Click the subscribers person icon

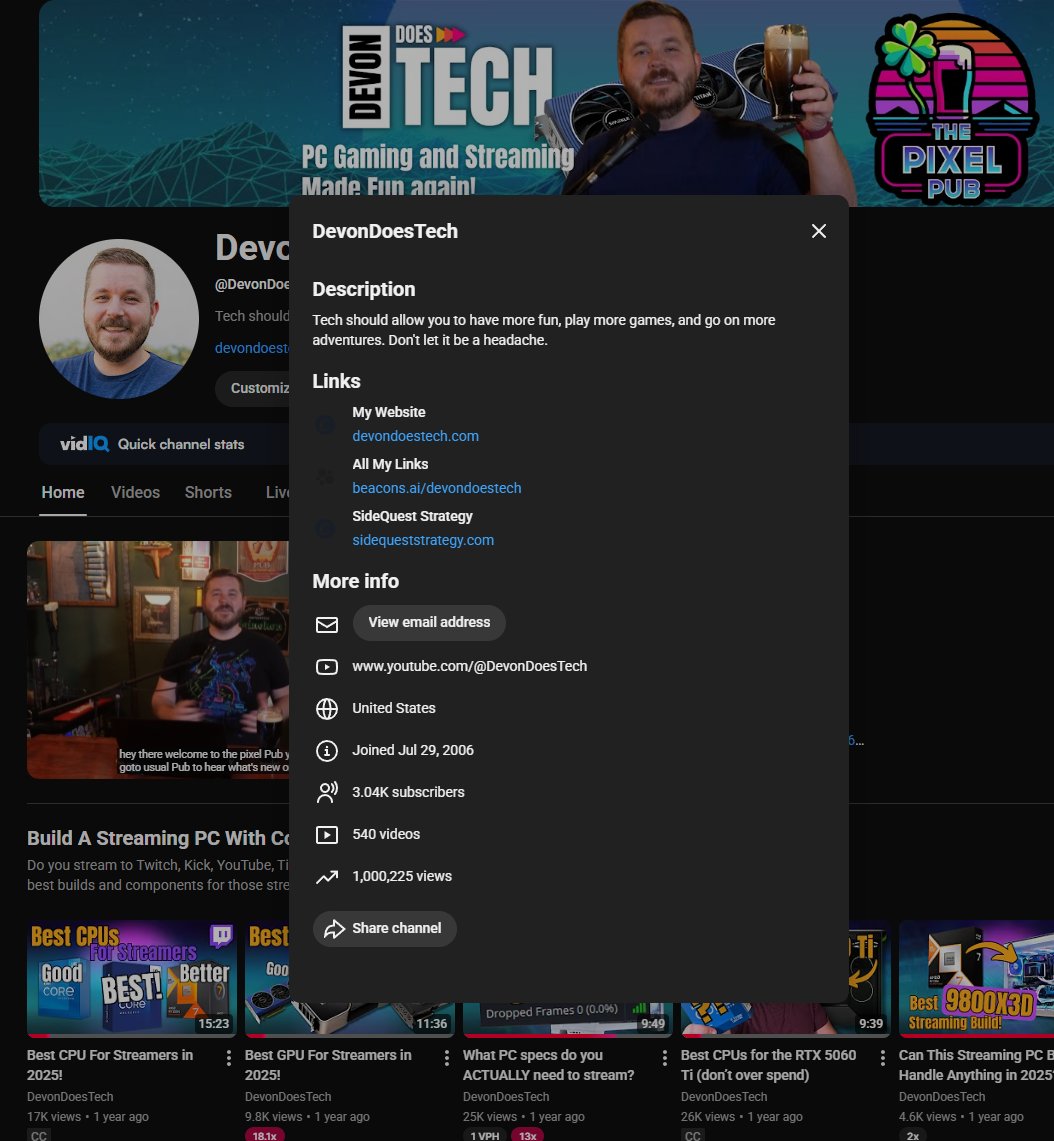tap(327, 792)
